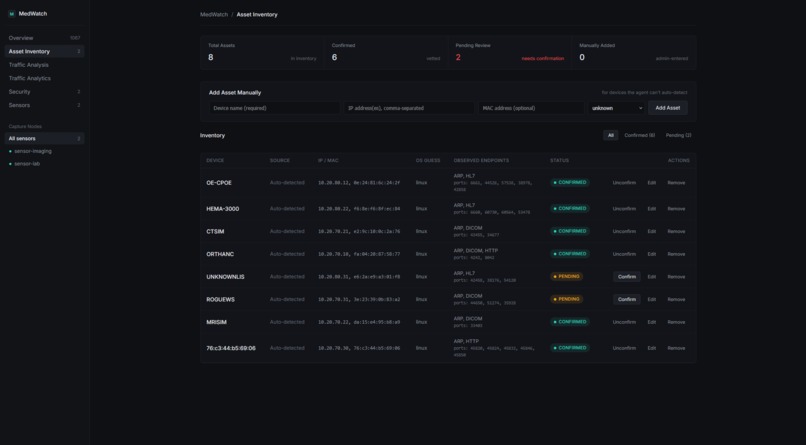Unconfirm the 76:c3:44:b5:69:06 device
806x445 pixels.
[624, 348]
